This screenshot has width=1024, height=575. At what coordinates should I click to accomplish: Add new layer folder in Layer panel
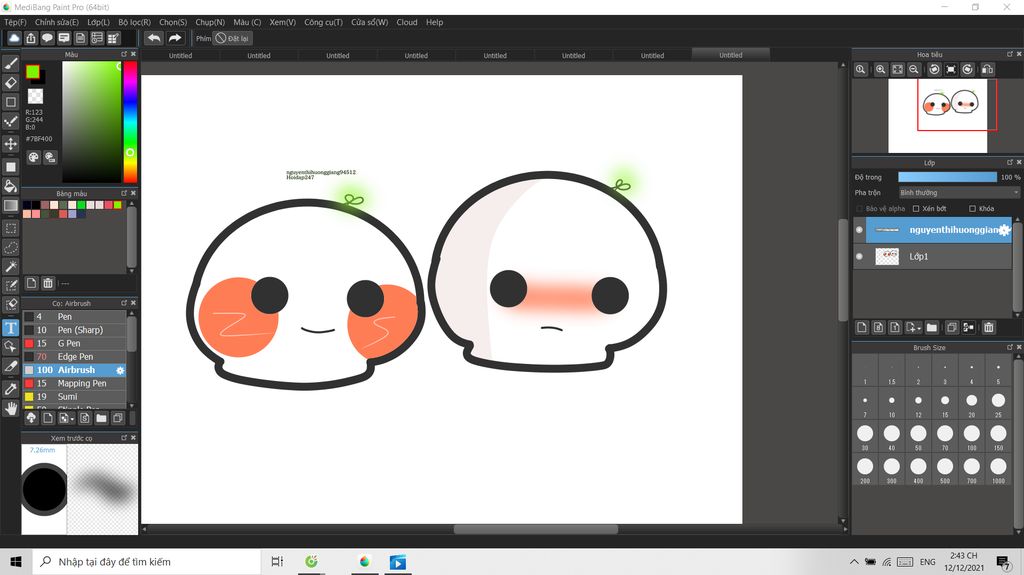(x=932, y=327)
